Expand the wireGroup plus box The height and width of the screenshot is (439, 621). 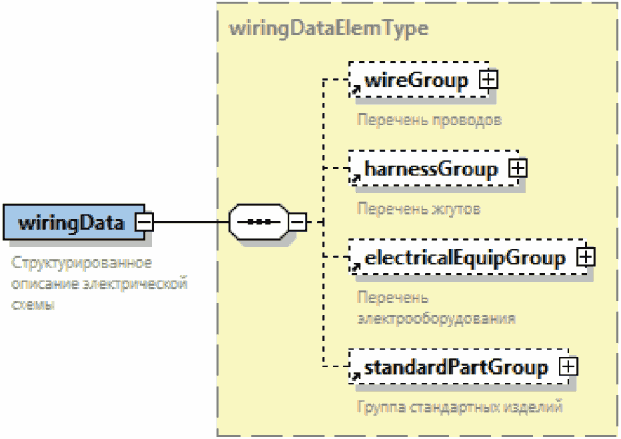[x=488, y=81]
